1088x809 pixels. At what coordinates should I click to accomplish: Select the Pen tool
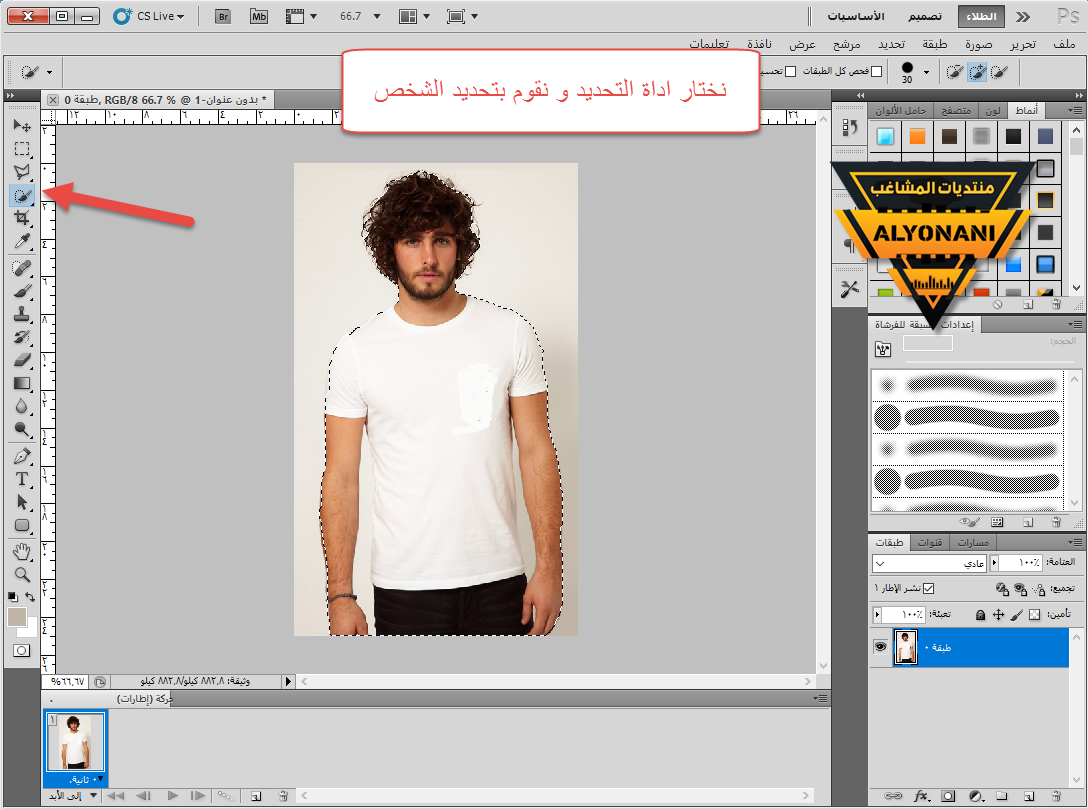click(22, 456)
